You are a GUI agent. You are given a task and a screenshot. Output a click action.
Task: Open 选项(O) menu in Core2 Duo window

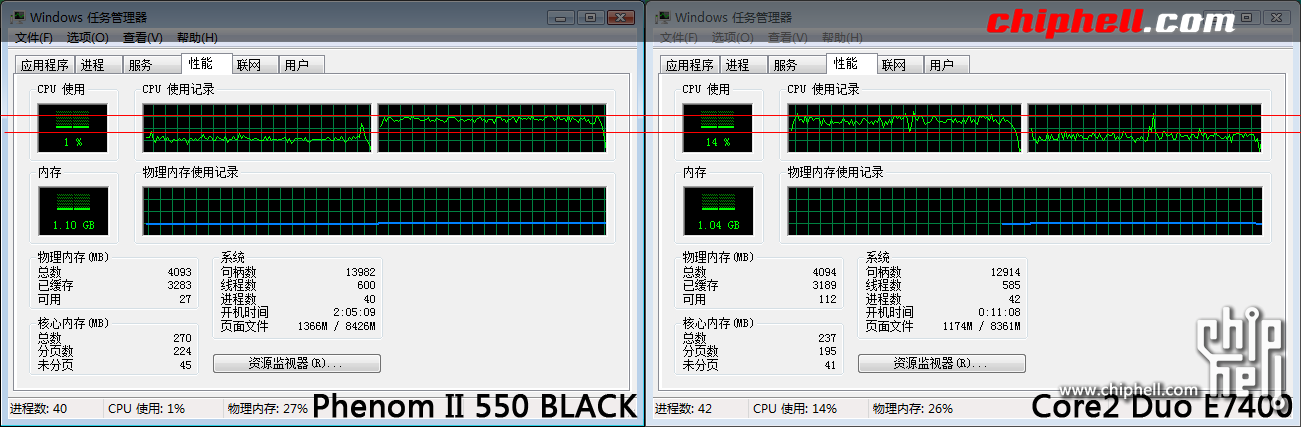tap(733, 38)
